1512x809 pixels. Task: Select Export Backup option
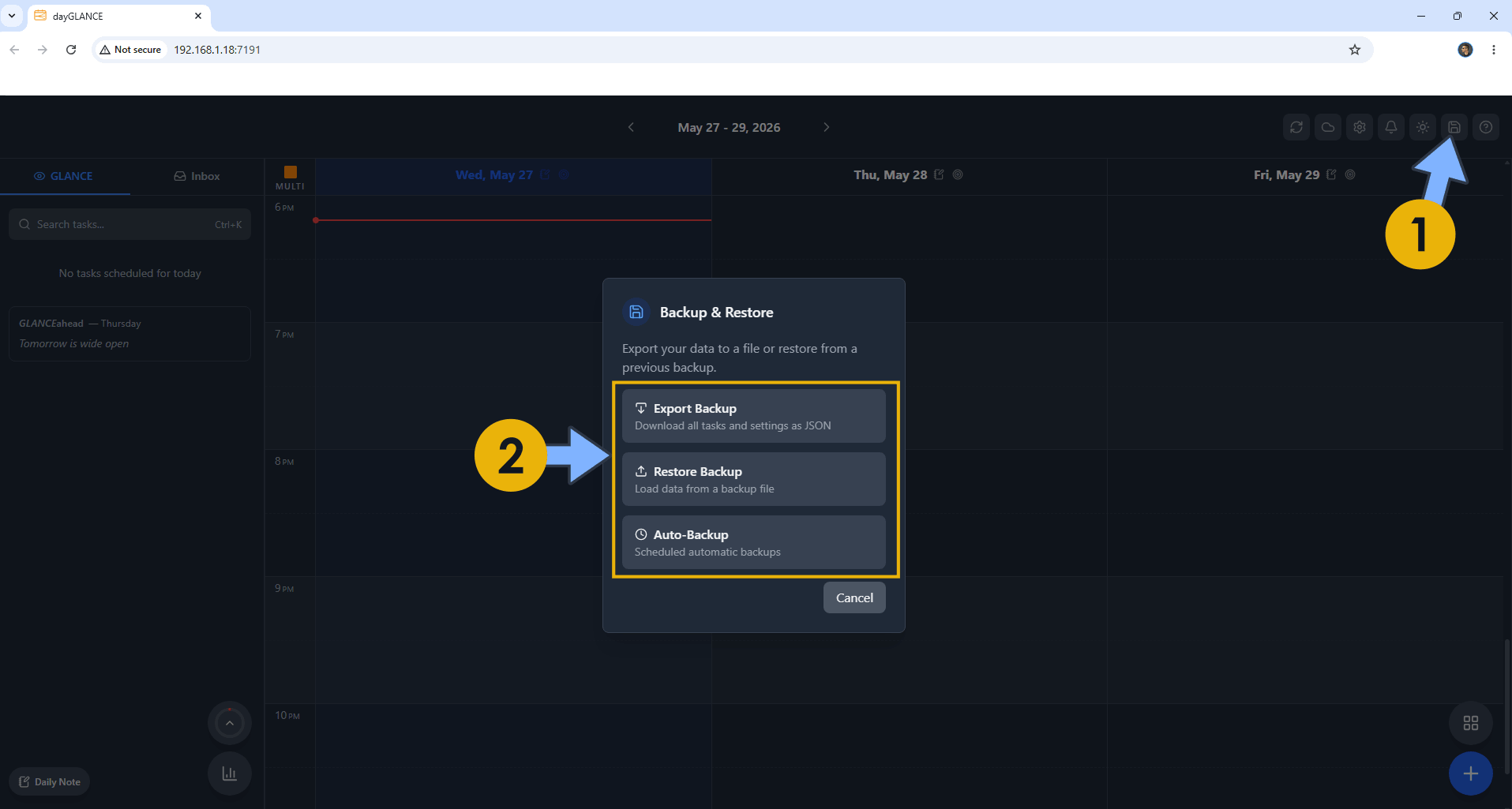754,416
